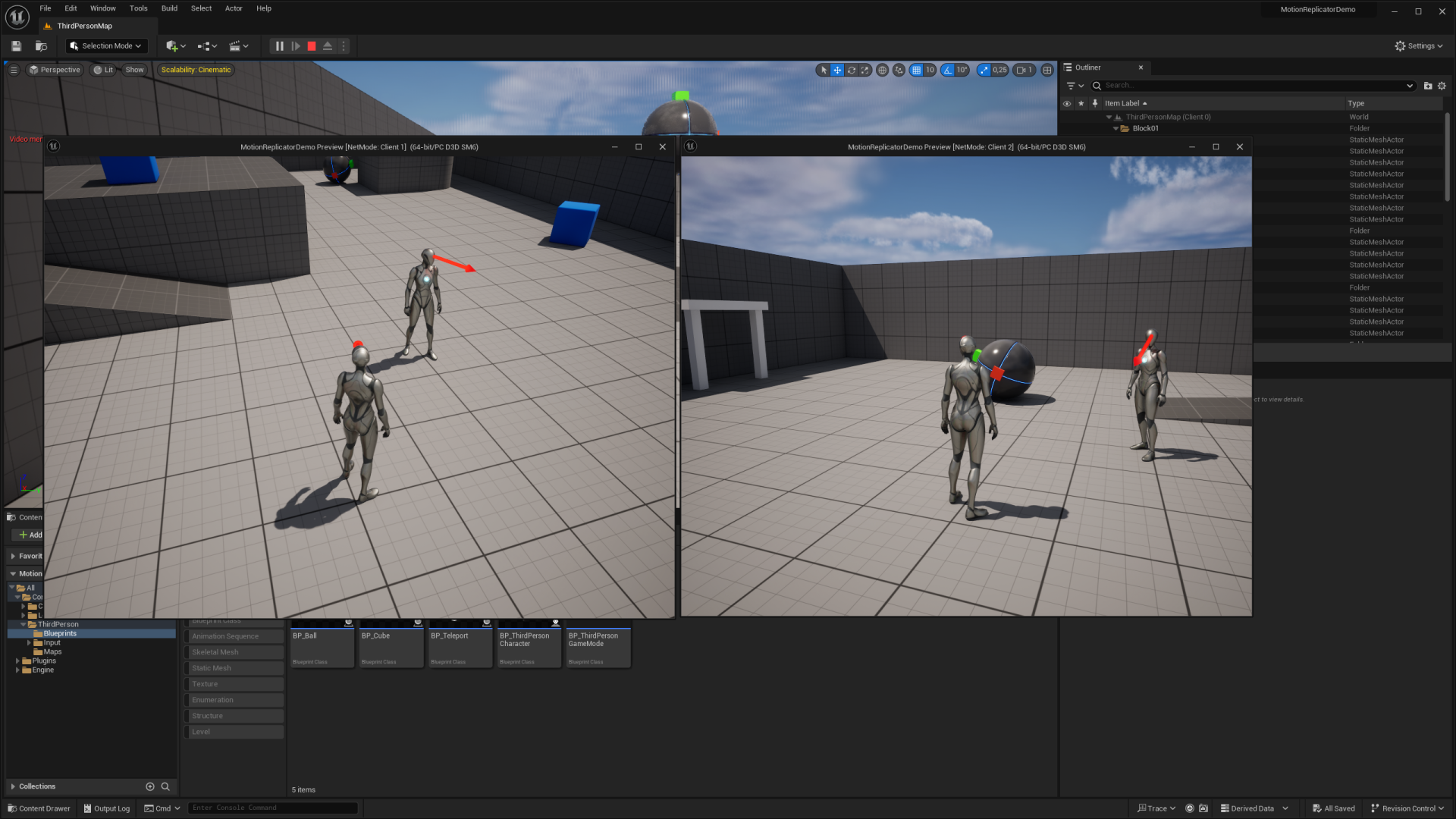Pause the active play session
This screenshot has height=819, width=1456.
[279, 45]
